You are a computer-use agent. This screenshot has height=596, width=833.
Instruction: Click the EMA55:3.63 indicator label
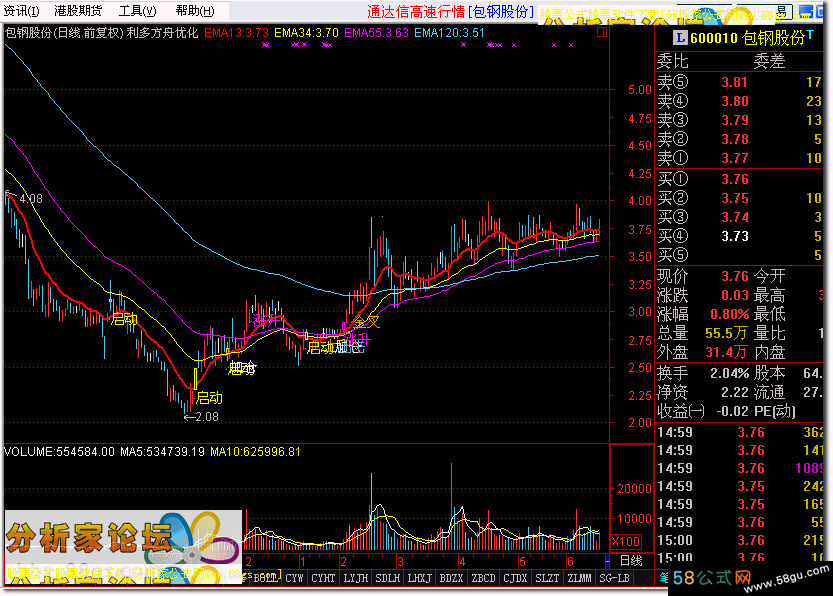(x=377, y=33)
